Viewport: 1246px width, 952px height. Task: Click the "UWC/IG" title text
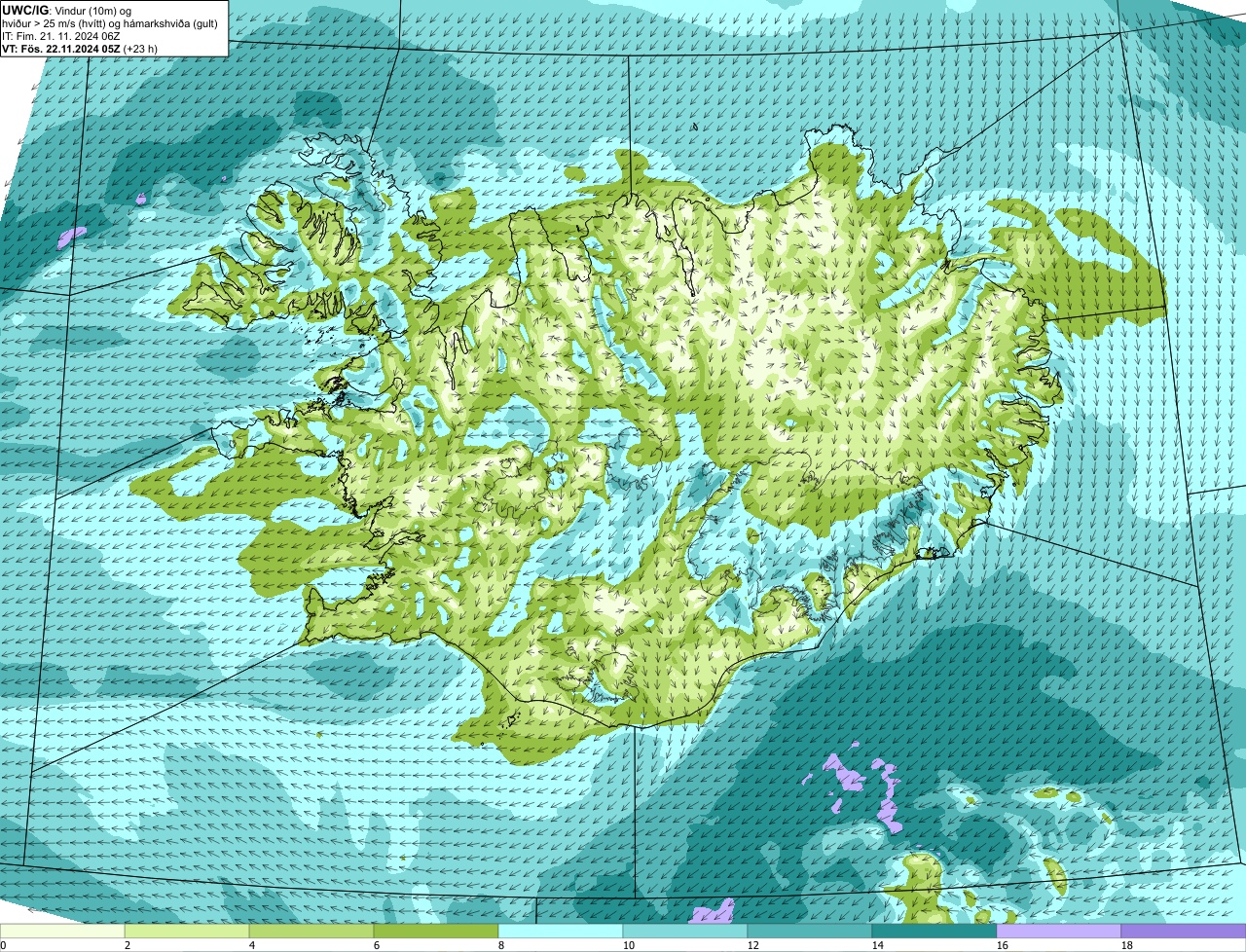[24, 10]
